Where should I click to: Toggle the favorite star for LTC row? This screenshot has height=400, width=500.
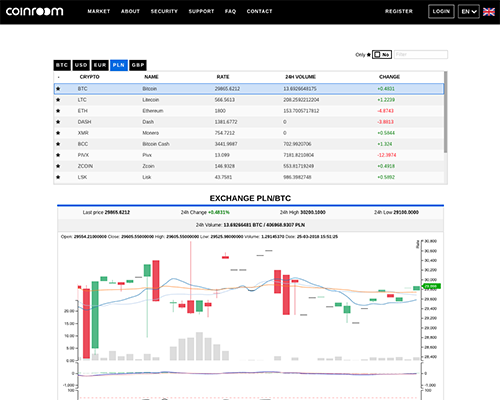point(58,100)
